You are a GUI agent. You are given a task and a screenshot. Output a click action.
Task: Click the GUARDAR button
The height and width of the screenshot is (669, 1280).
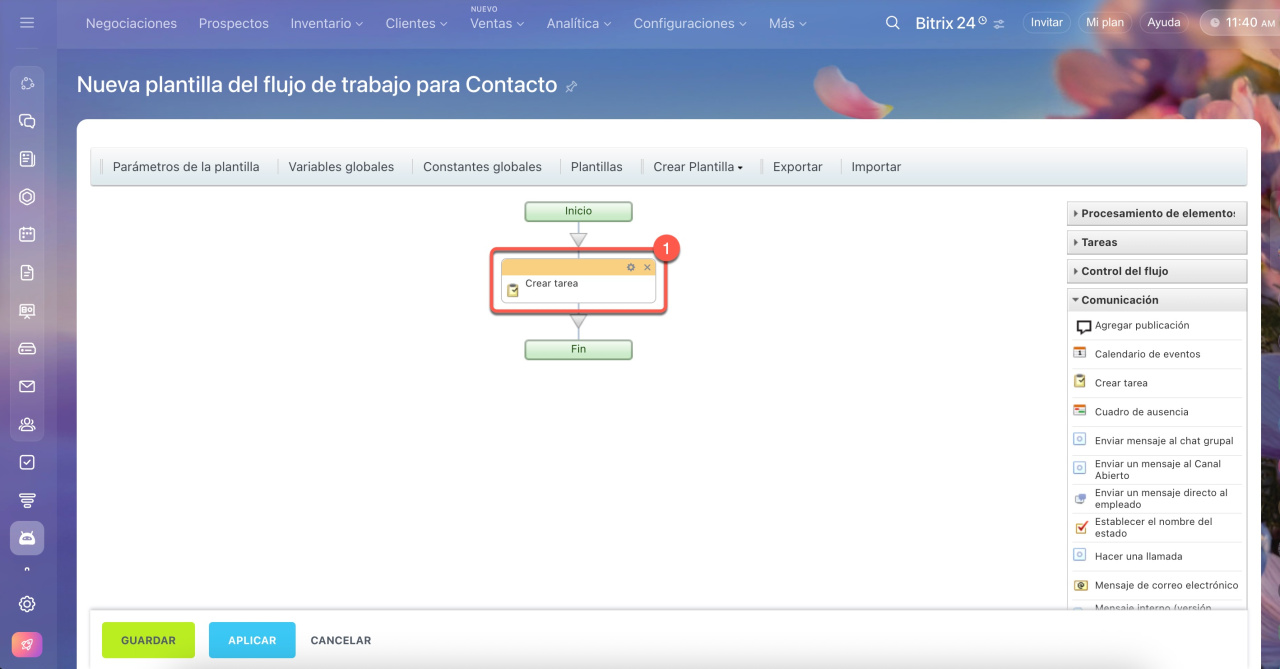[x=148, y=640]
